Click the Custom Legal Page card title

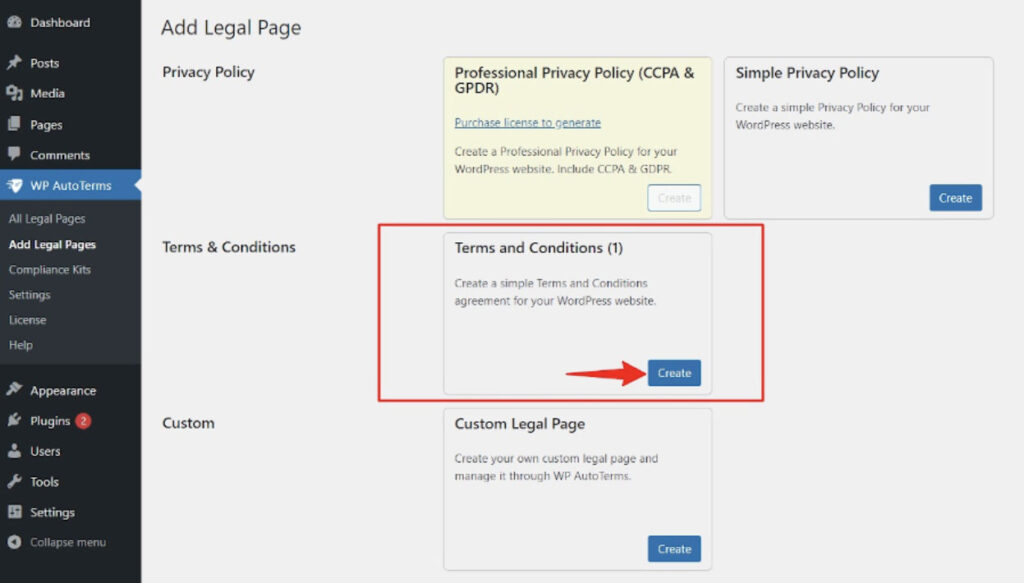pyautogui.click(x=520, y=424)
